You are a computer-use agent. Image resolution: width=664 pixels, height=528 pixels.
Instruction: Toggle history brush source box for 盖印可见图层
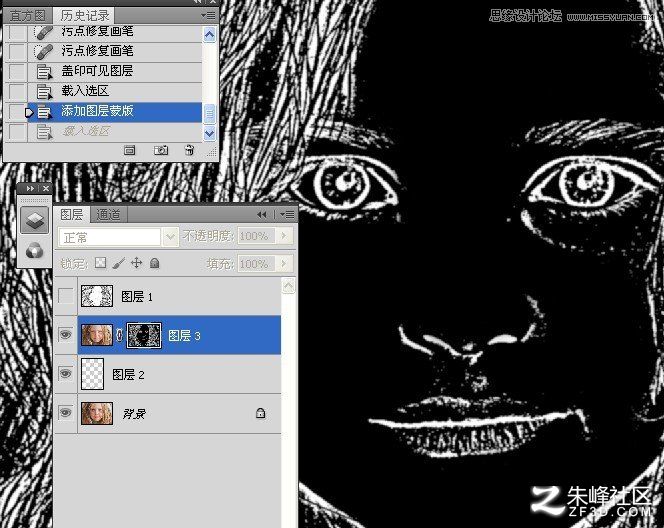16,72
